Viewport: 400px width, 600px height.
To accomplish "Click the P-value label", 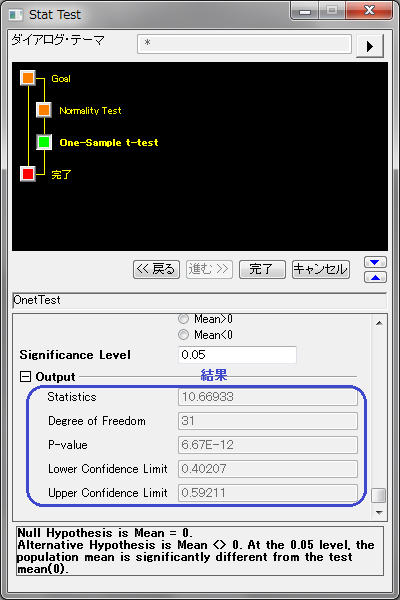I will pyautogui.click(x=68, y=445).
